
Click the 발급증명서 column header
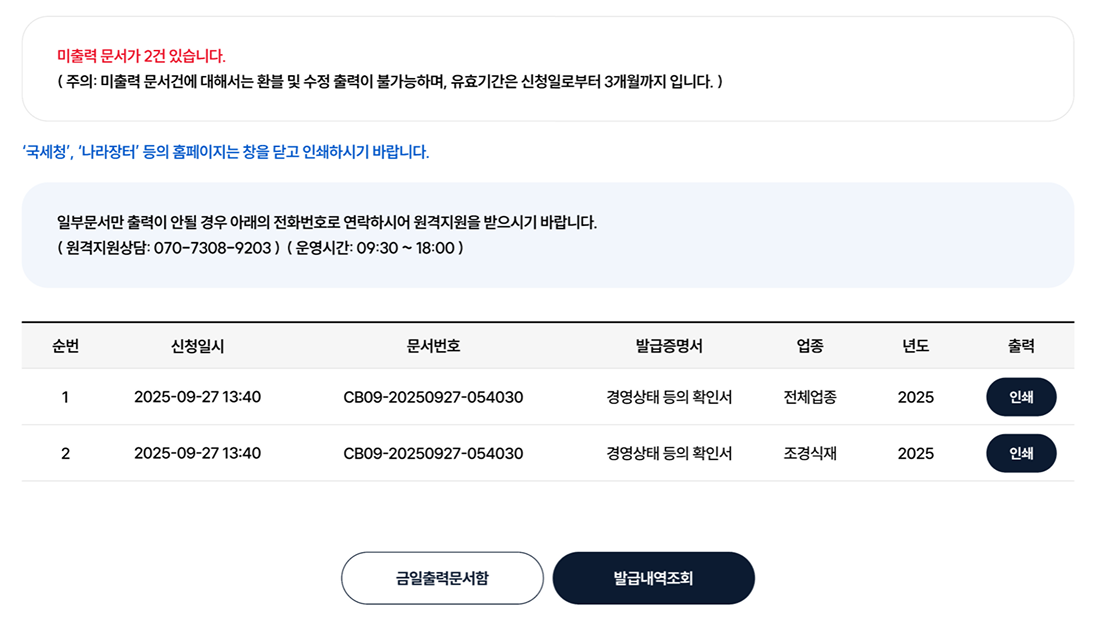tap(669, 346)
